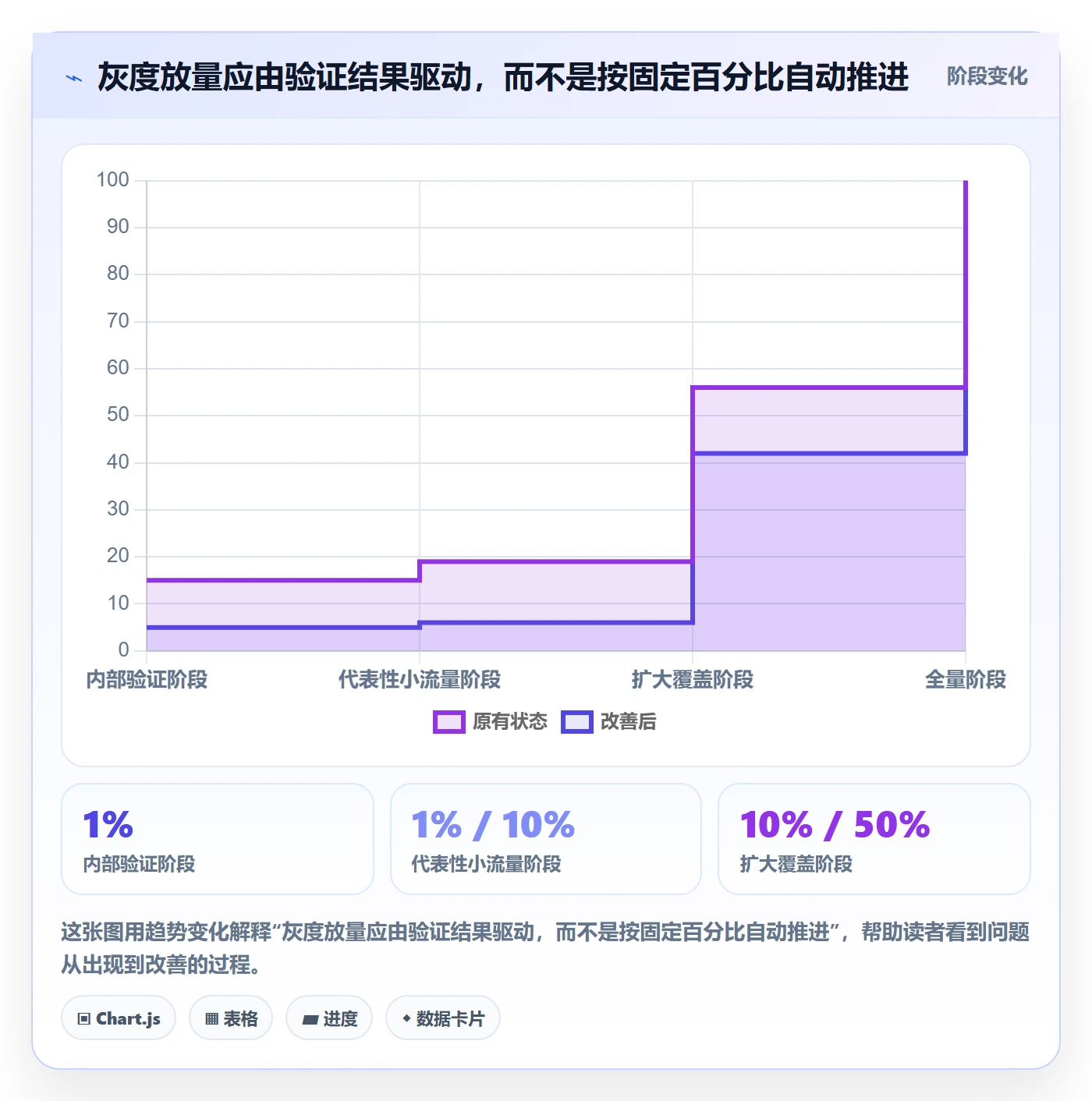Select the Chart.js tag
Image resolution: width=1092 pixels, height=1101 pixels.
(119, 1018)
